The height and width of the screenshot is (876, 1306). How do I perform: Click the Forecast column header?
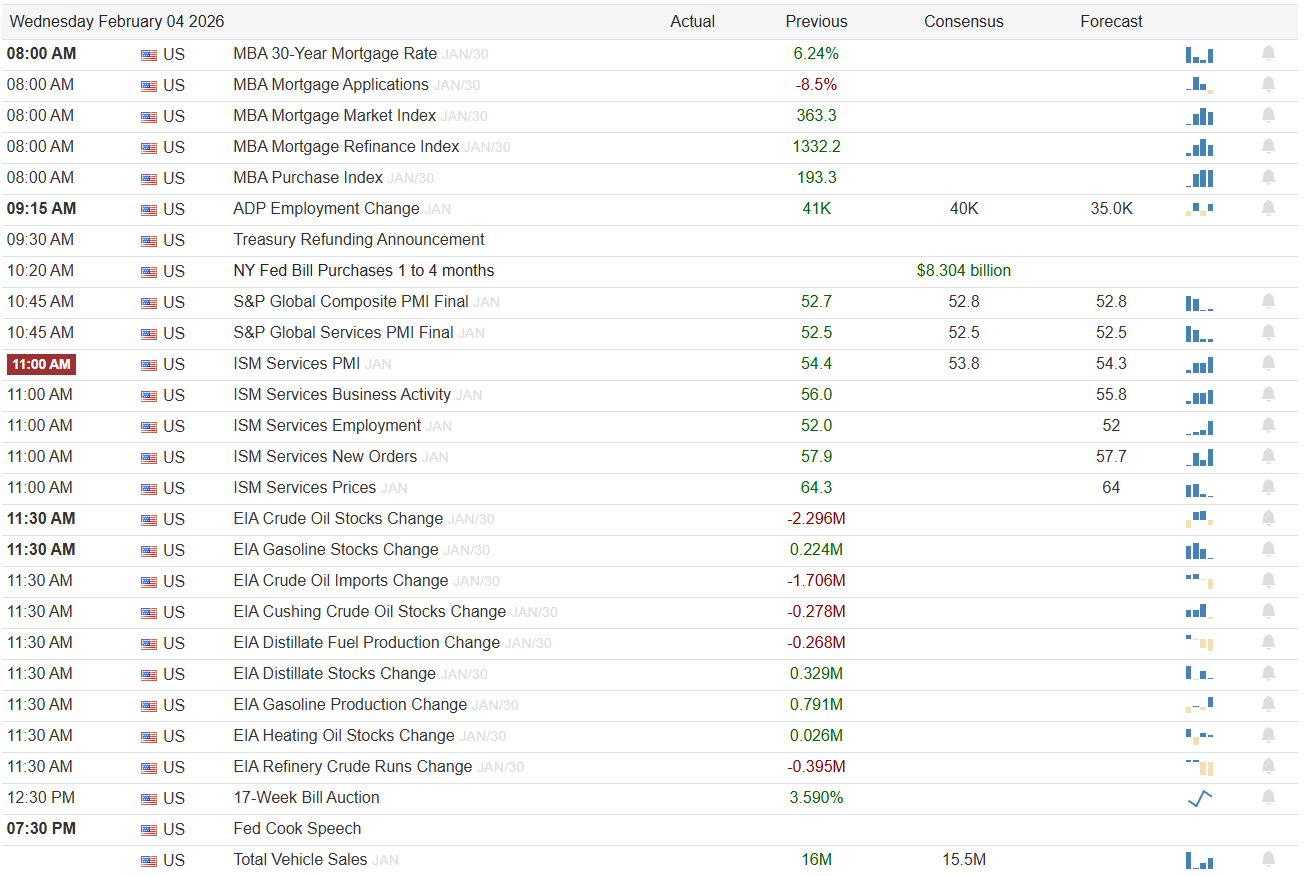(x=1111, y=21)
